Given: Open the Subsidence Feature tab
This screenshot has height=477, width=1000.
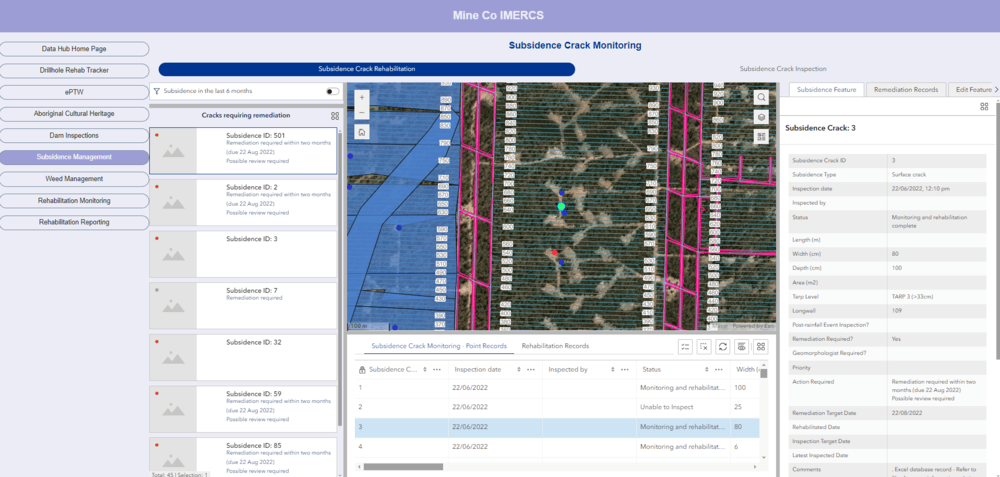Looking at the screenshot, I should click(x=827, y=90).
